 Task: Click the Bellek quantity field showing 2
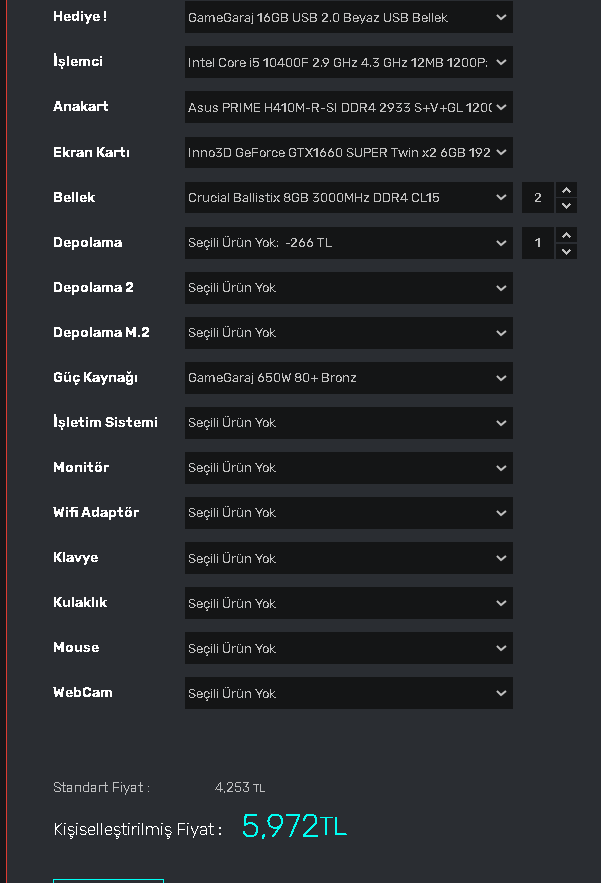[x=538, y=198]
